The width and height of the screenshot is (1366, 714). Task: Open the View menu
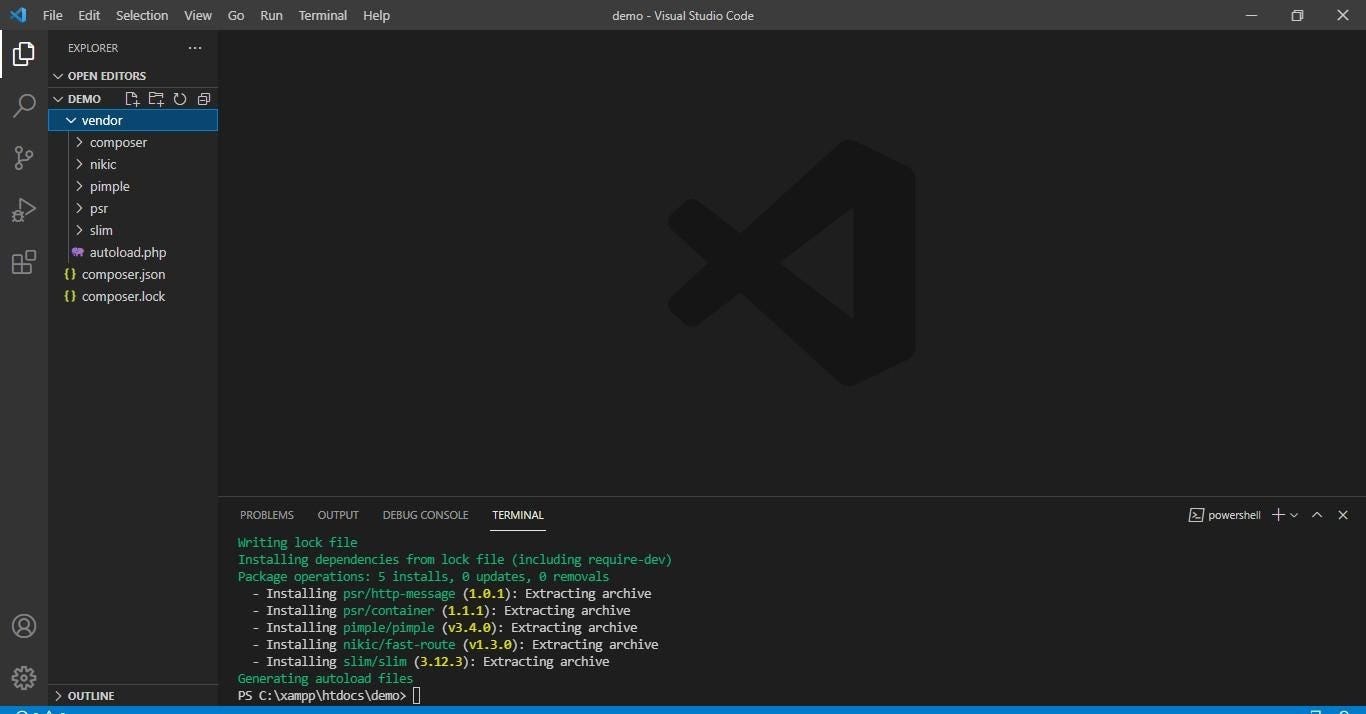(x=198, y=15)
